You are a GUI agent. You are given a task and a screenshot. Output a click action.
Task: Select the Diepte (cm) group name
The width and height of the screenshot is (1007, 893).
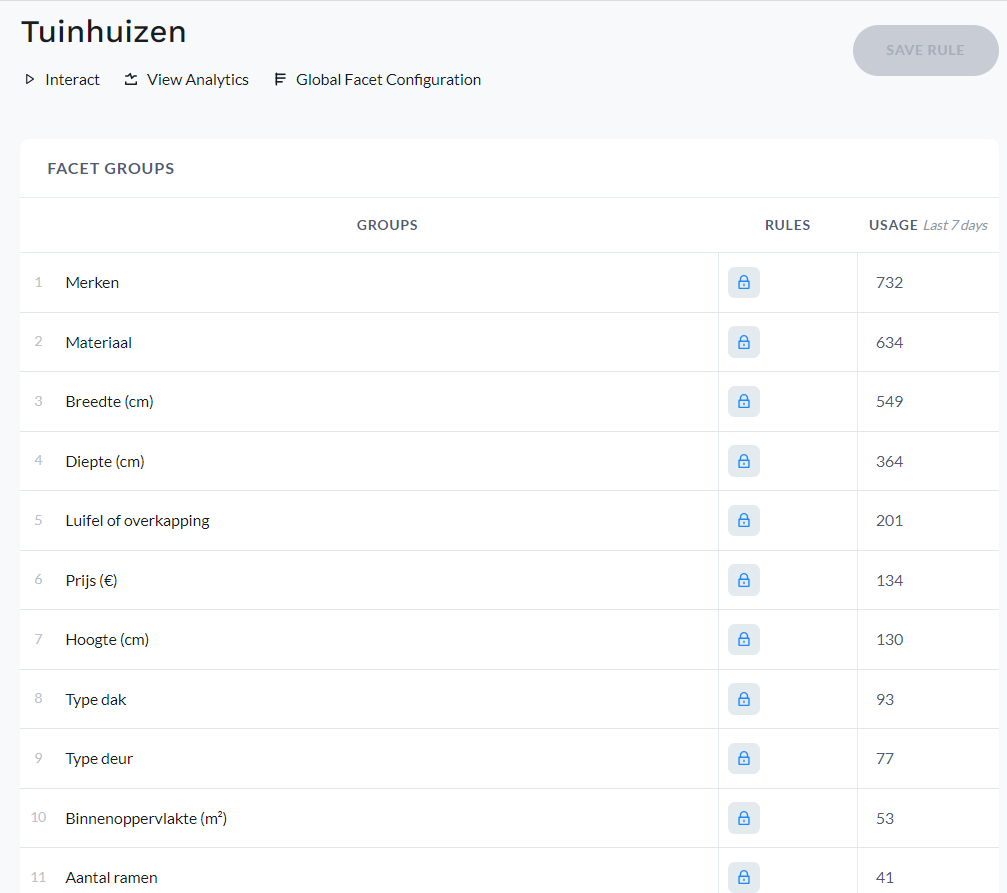point(105,461)
